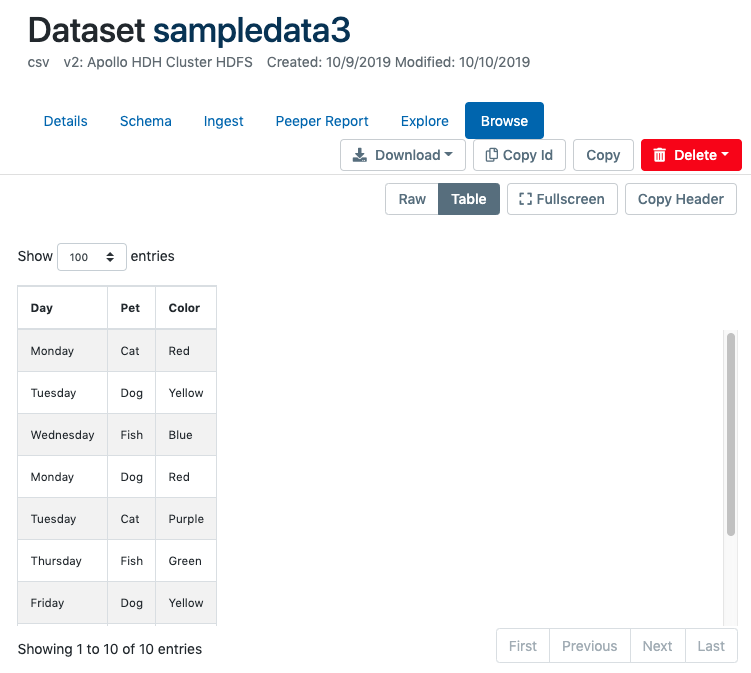Click the plain Copy button

pyautogui.click(x=603, y=155)
